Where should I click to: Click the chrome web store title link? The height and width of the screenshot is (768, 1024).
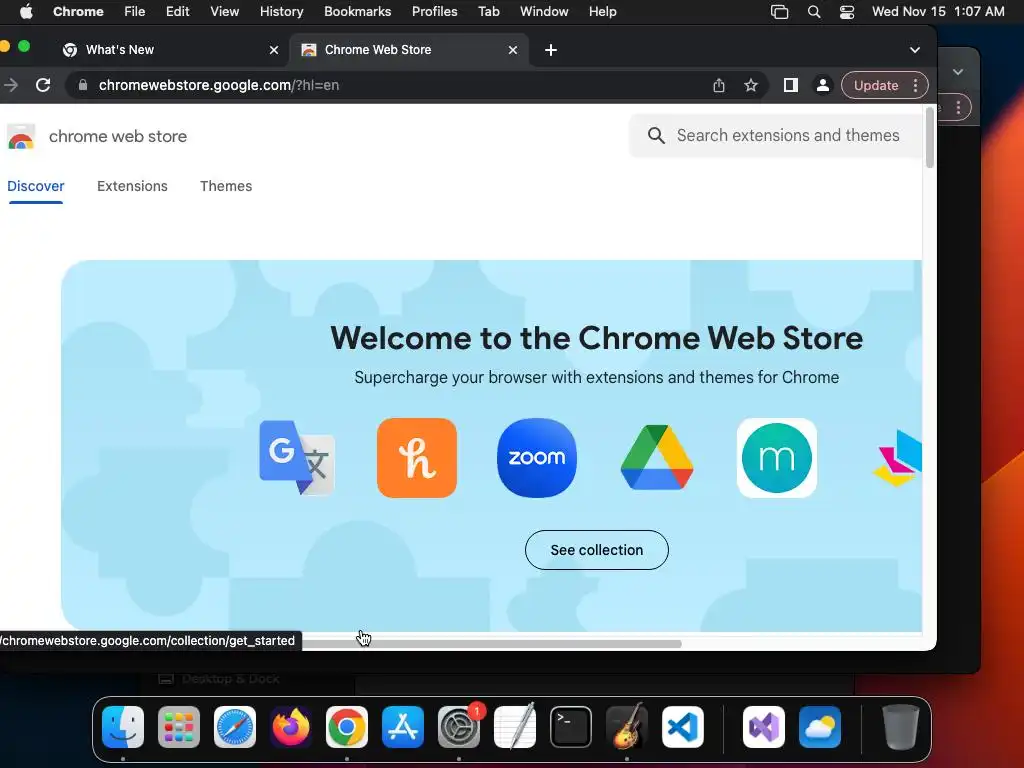click(x=118, y=136)
